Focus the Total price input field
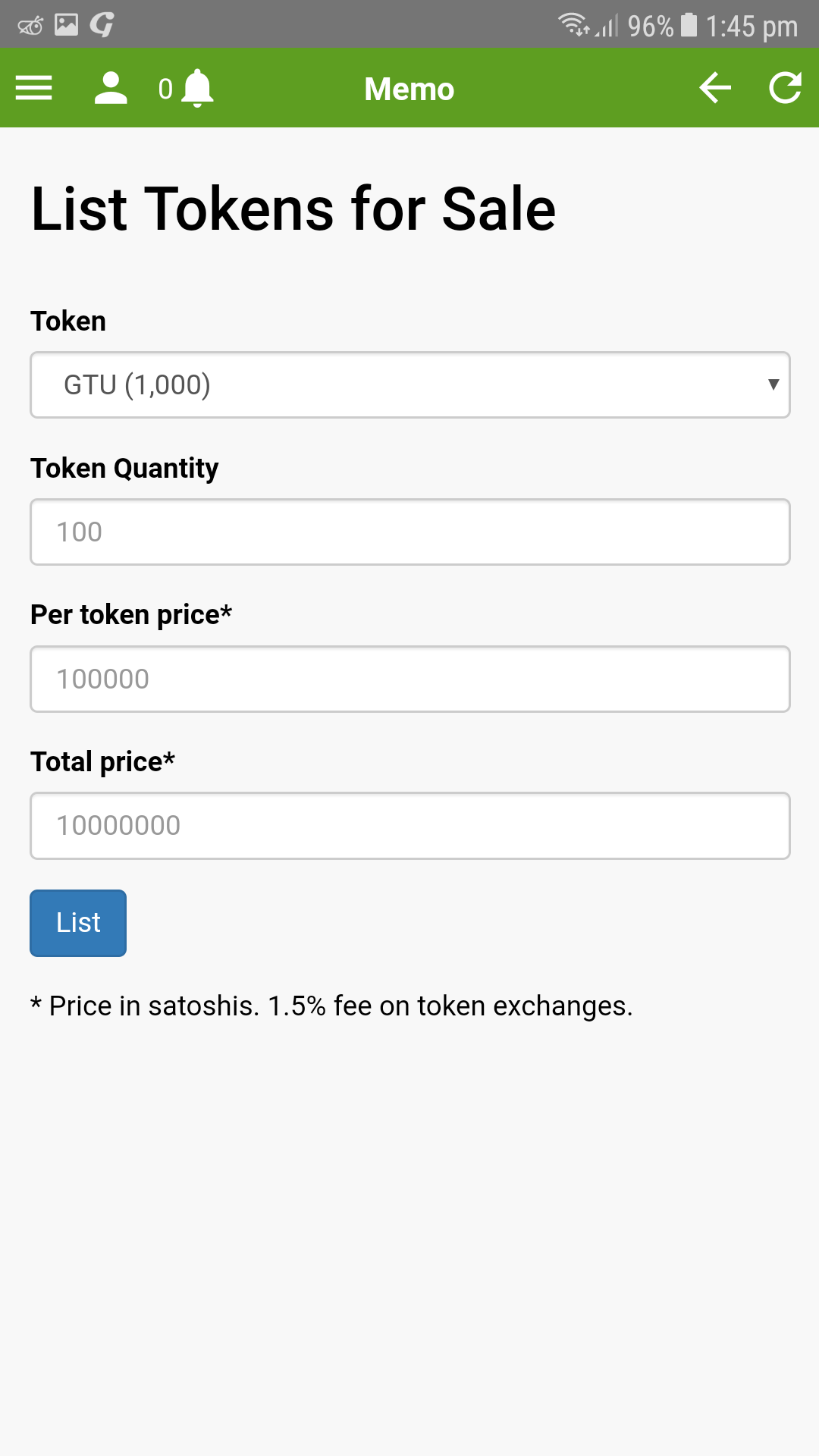The width and height of the screenshot is (819, 1456). point(410,826)
